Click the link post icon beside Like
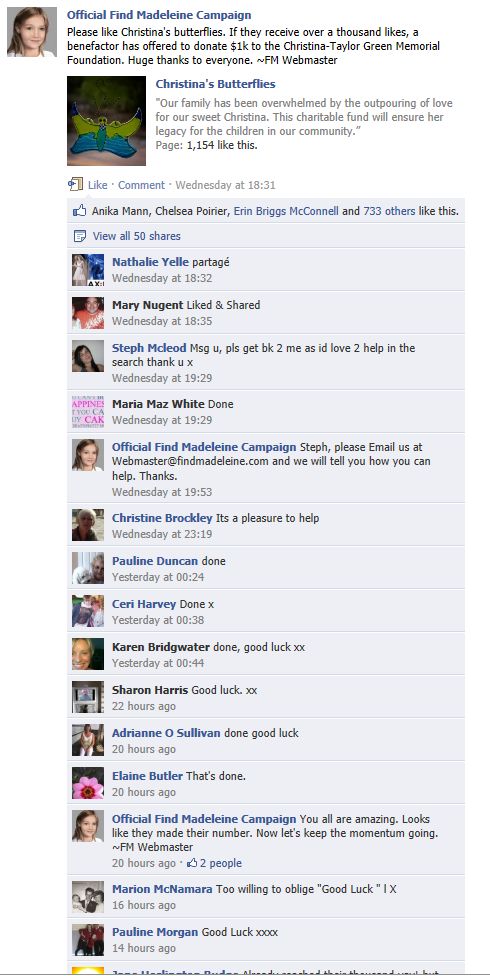 (75, 184)
